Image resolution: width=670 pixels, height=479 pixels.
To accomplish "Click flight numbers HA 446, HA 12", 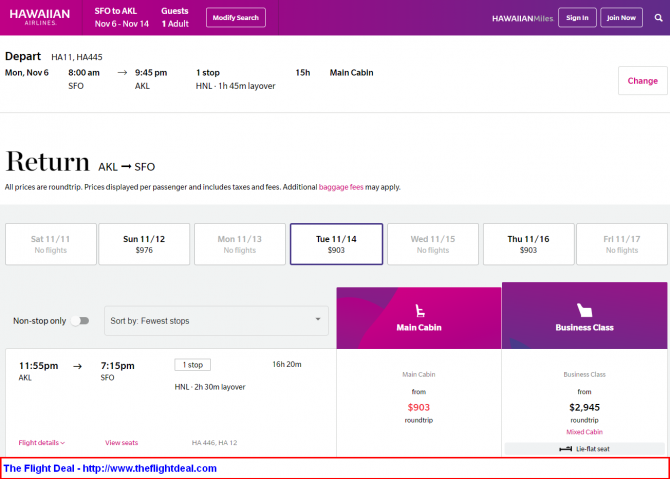I will pos(215,443).
